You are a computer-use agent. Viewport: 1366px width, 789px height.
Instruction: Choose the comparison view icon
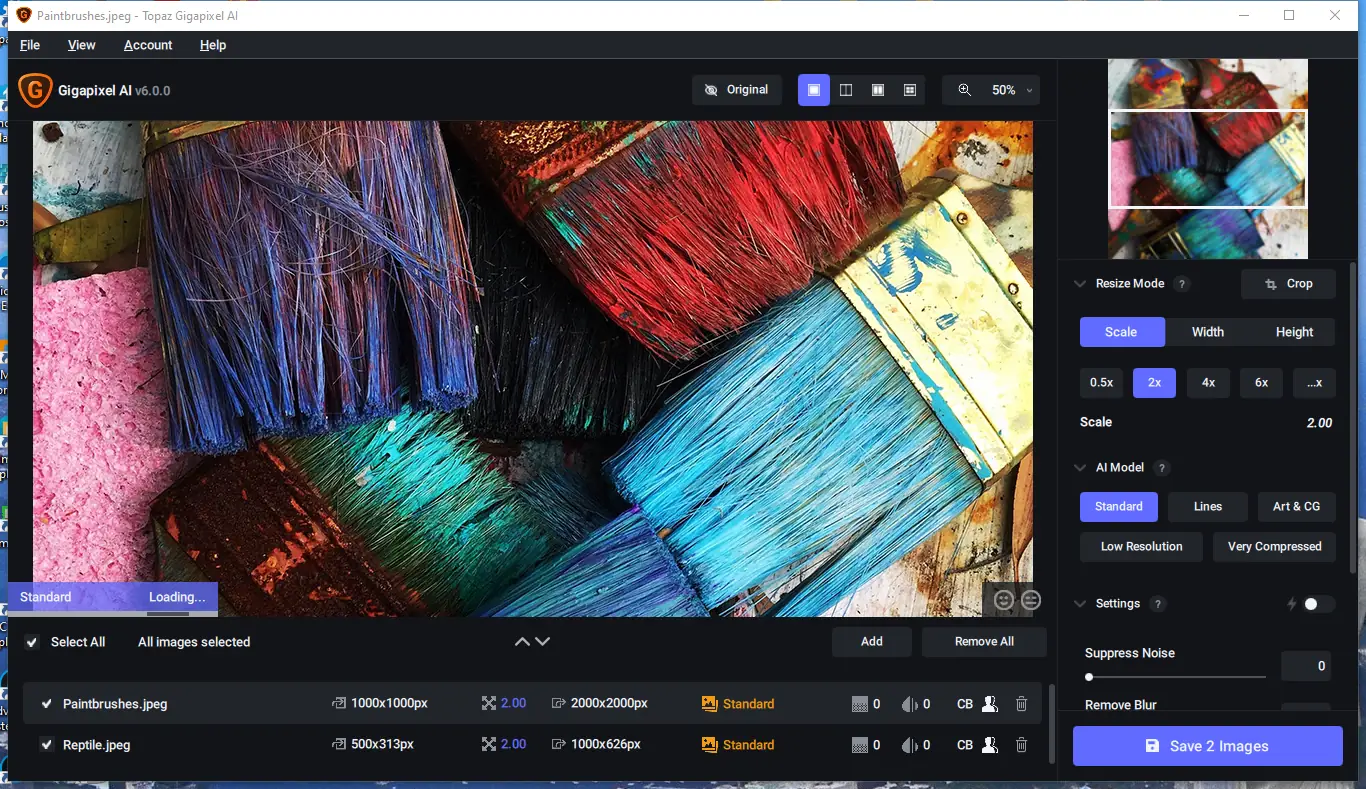click(x=910, y=90)
